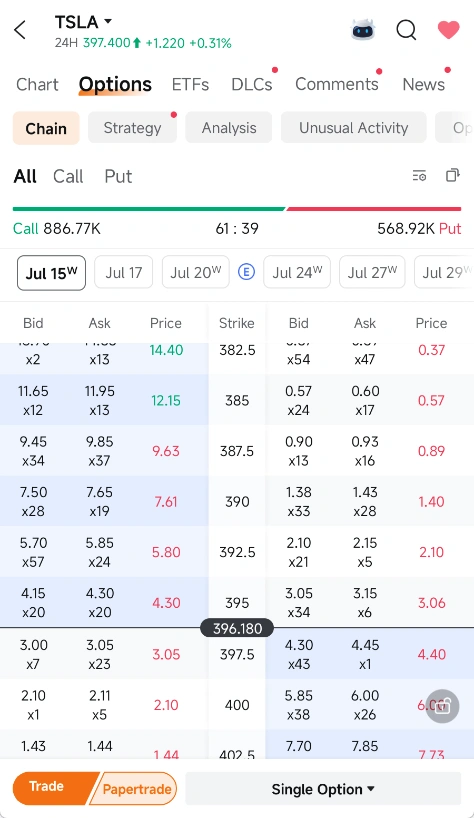Open the robot AI assistant icon

click(363, 30)
